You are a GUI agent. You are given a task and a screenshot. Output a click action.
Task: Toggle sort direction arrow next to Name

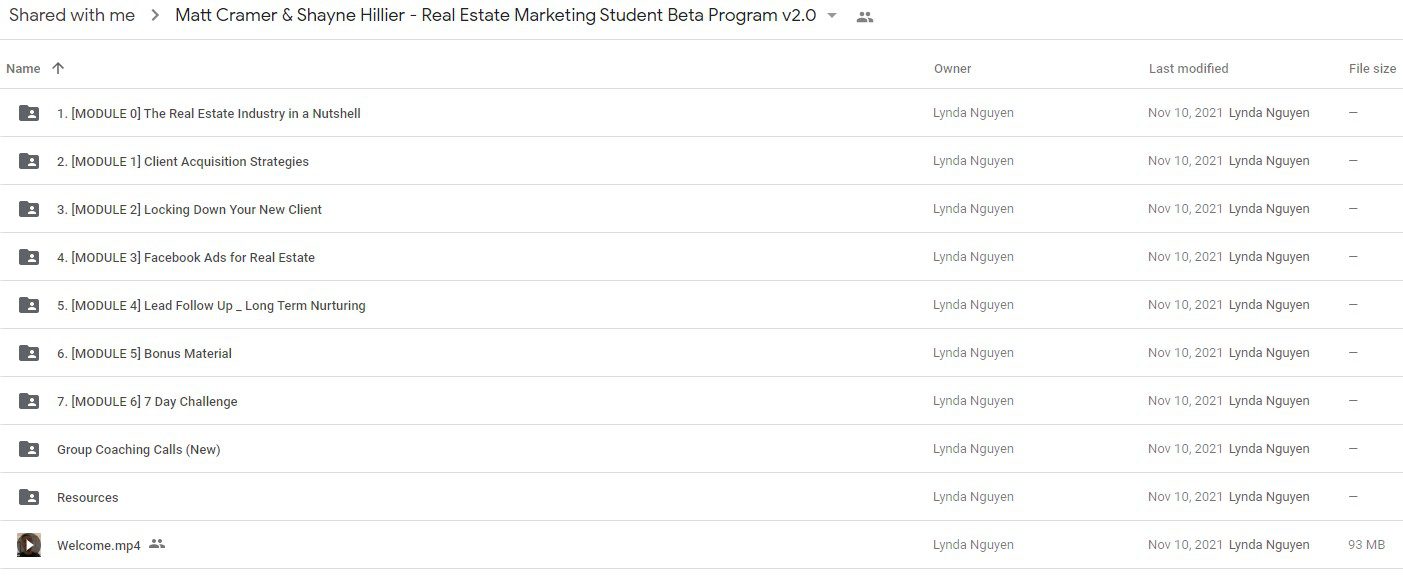[58, 68]
